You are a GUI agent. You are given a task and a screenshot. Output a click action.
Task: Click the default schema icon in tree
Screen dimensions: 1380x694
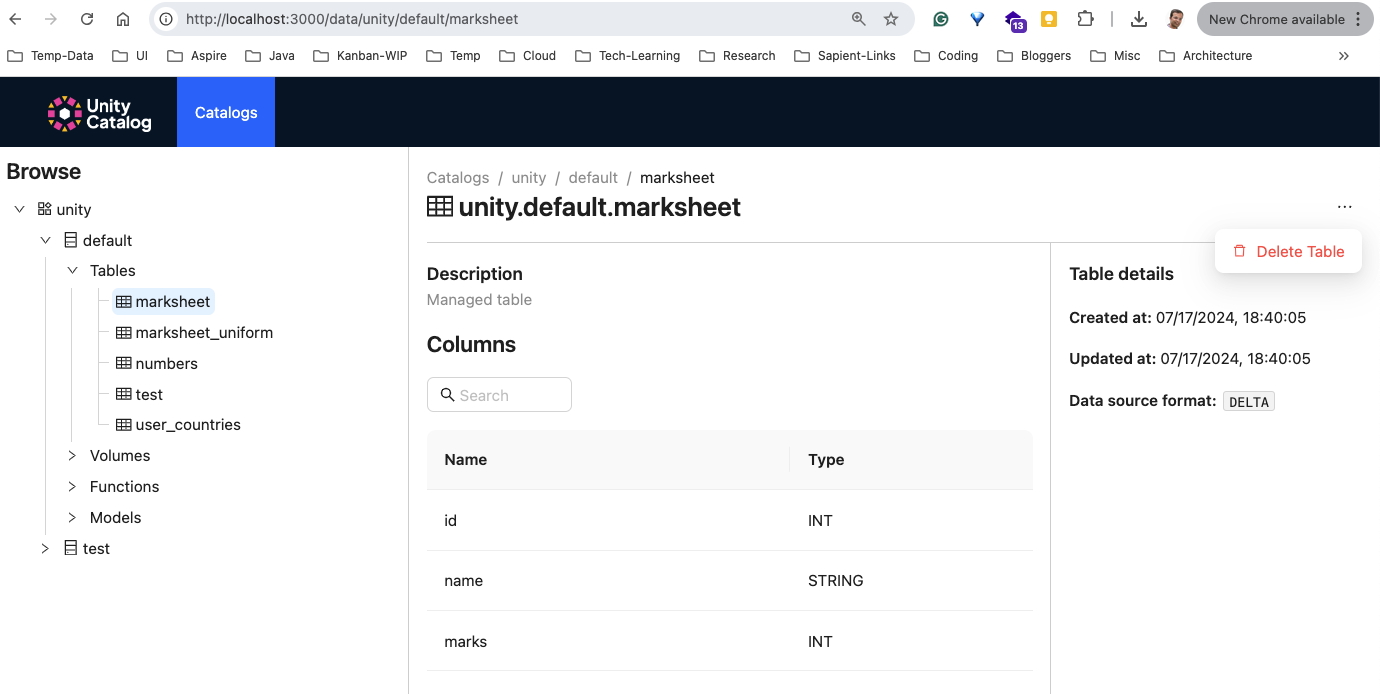[70, 240]
